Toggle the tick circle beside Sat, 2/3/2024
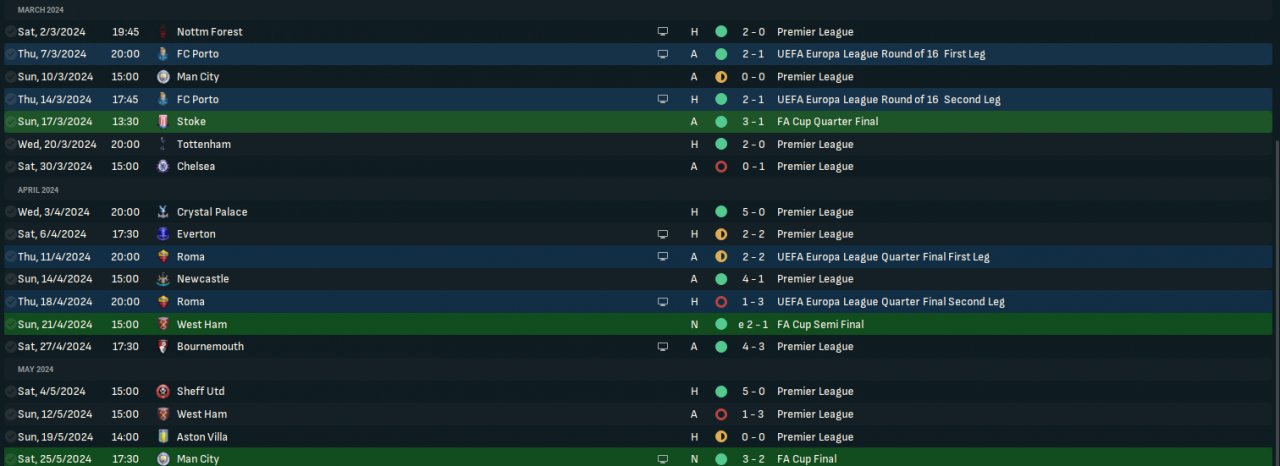Viewport: 1280px width, 466px height. coord(10,32)
